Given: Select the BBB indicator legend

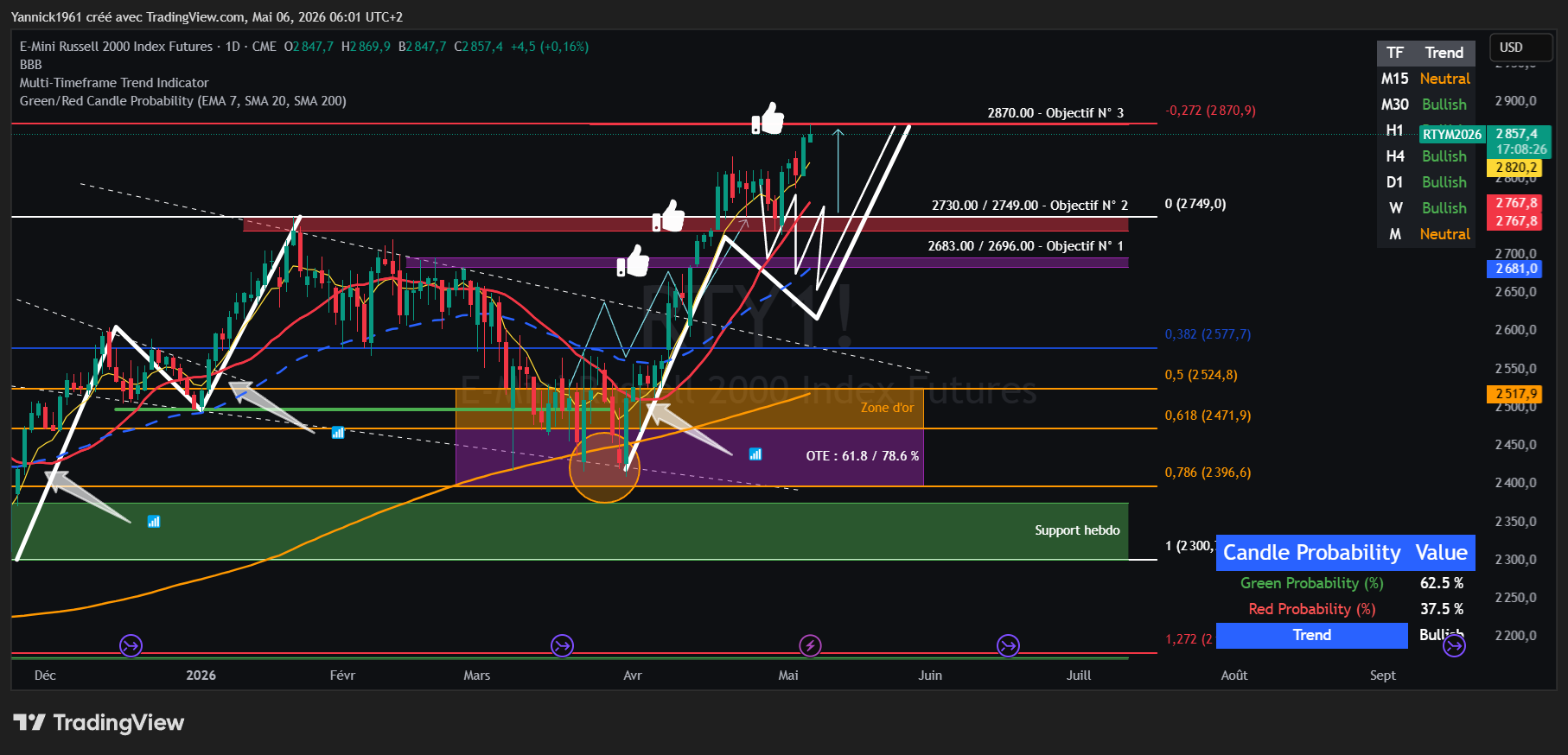Looking at the screenshot, I should (31, 65).
